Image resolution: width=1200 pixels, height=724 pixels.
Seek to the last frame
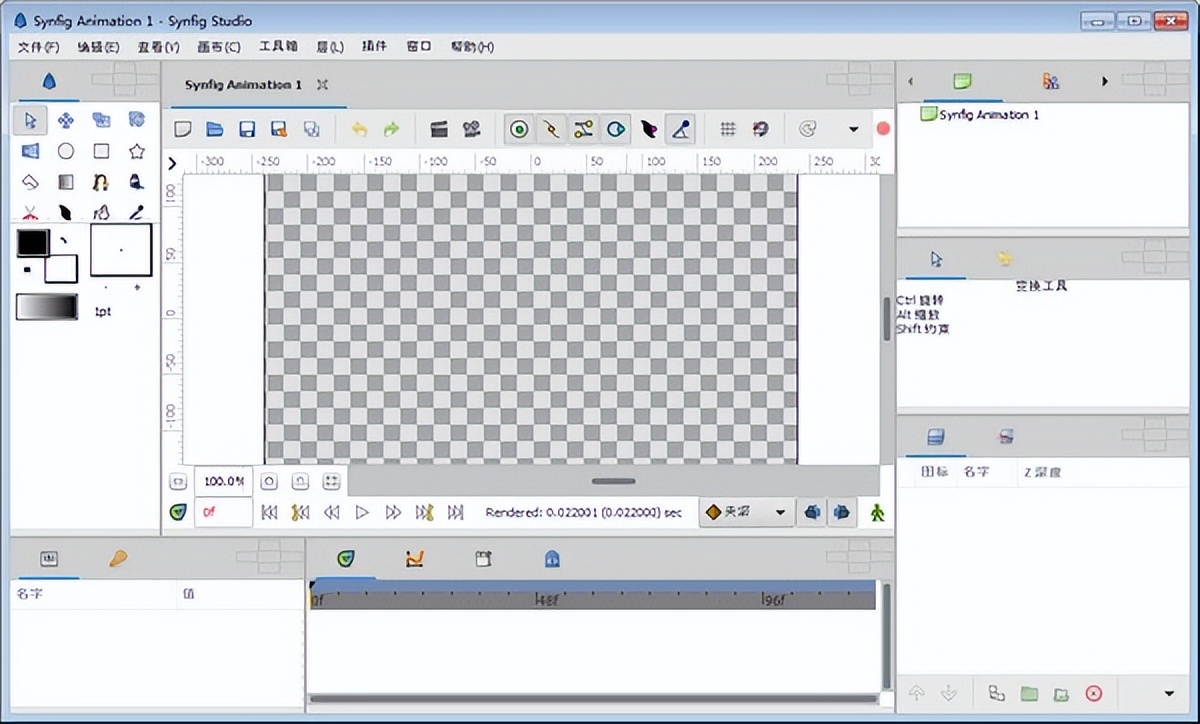[x=456, y=512]
